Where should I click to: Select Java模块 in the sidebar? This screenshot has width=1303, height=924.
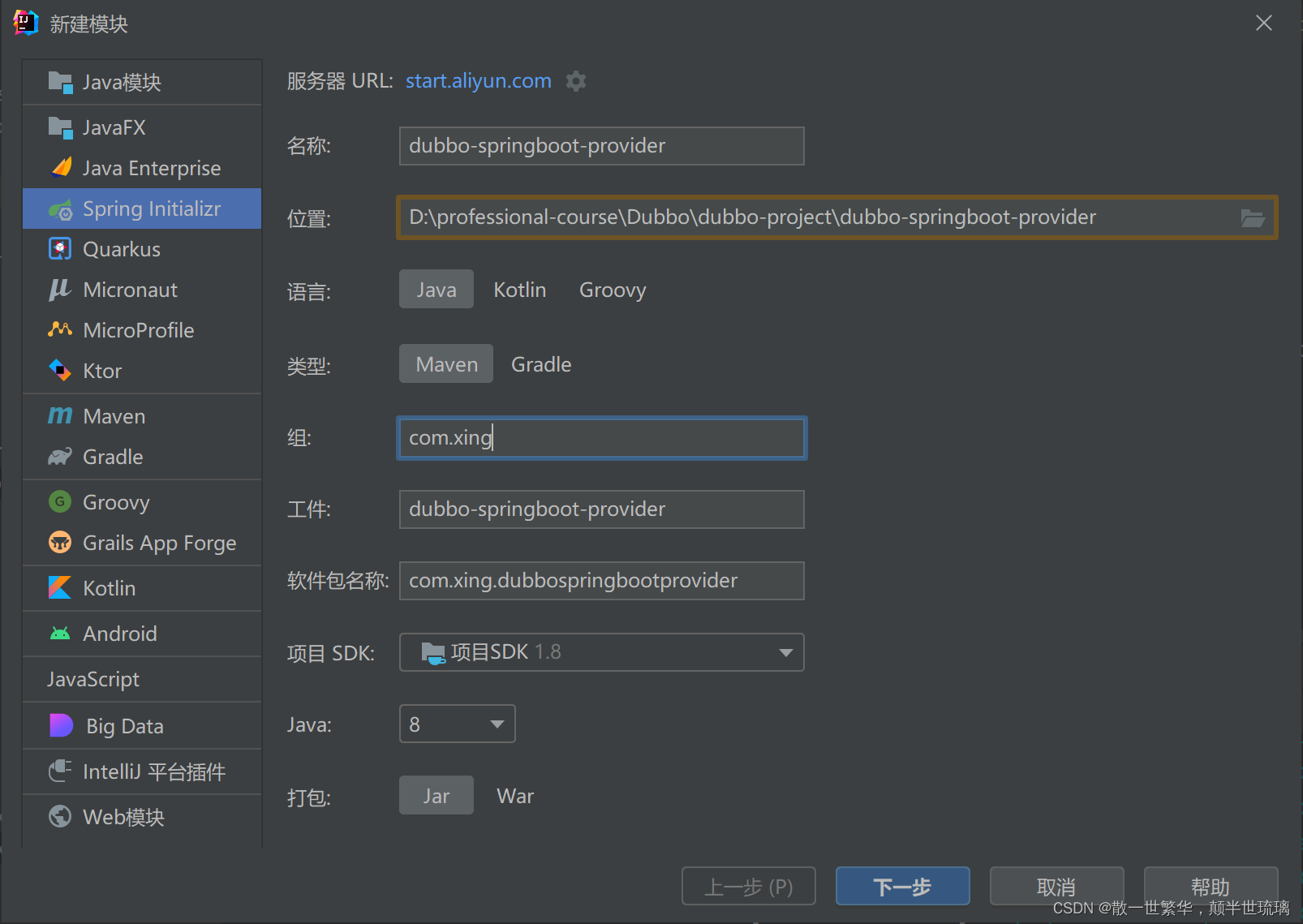point(142,82)
